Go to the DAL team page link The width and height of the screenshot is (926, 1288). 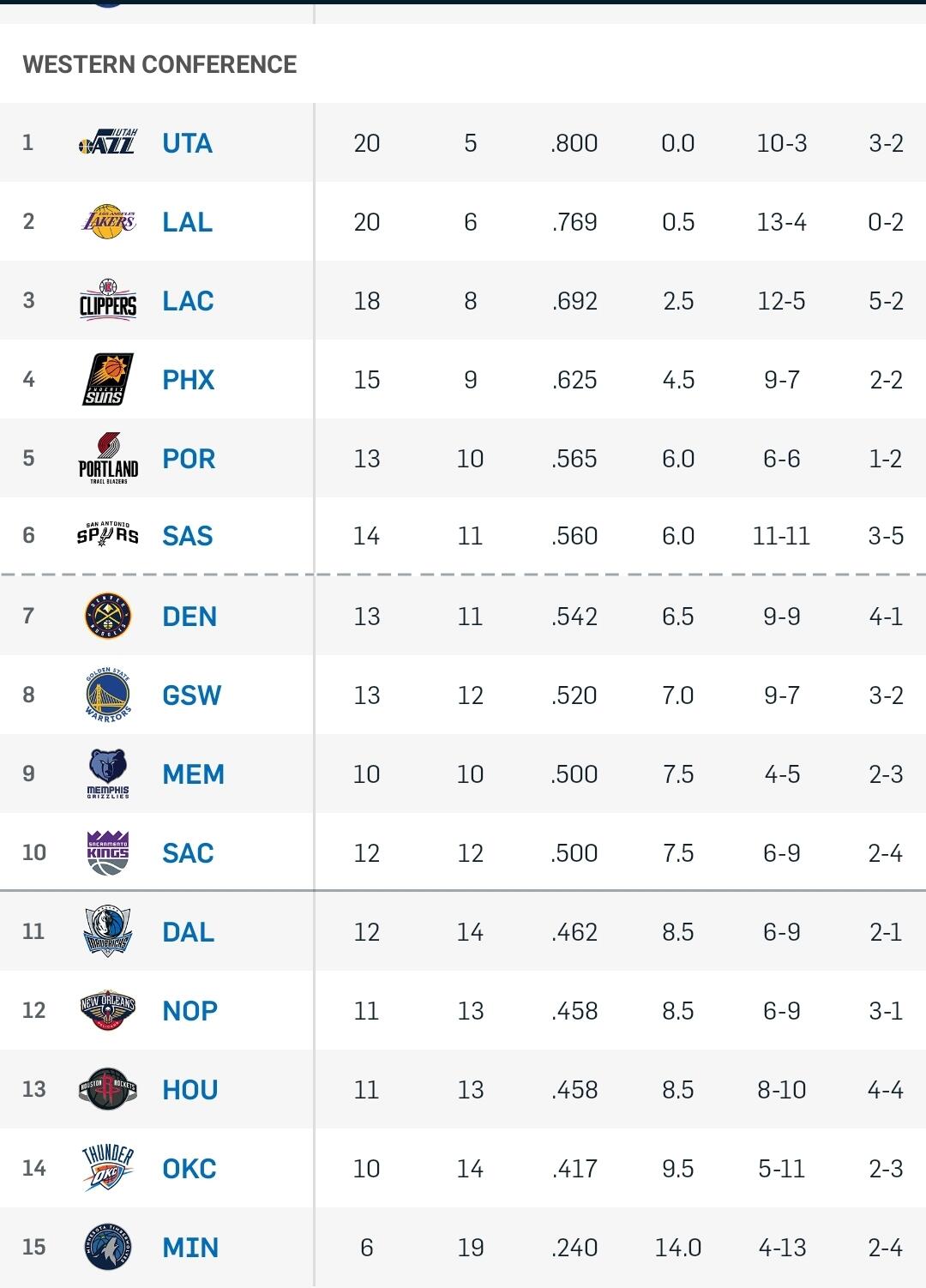(x=189, y=932)
